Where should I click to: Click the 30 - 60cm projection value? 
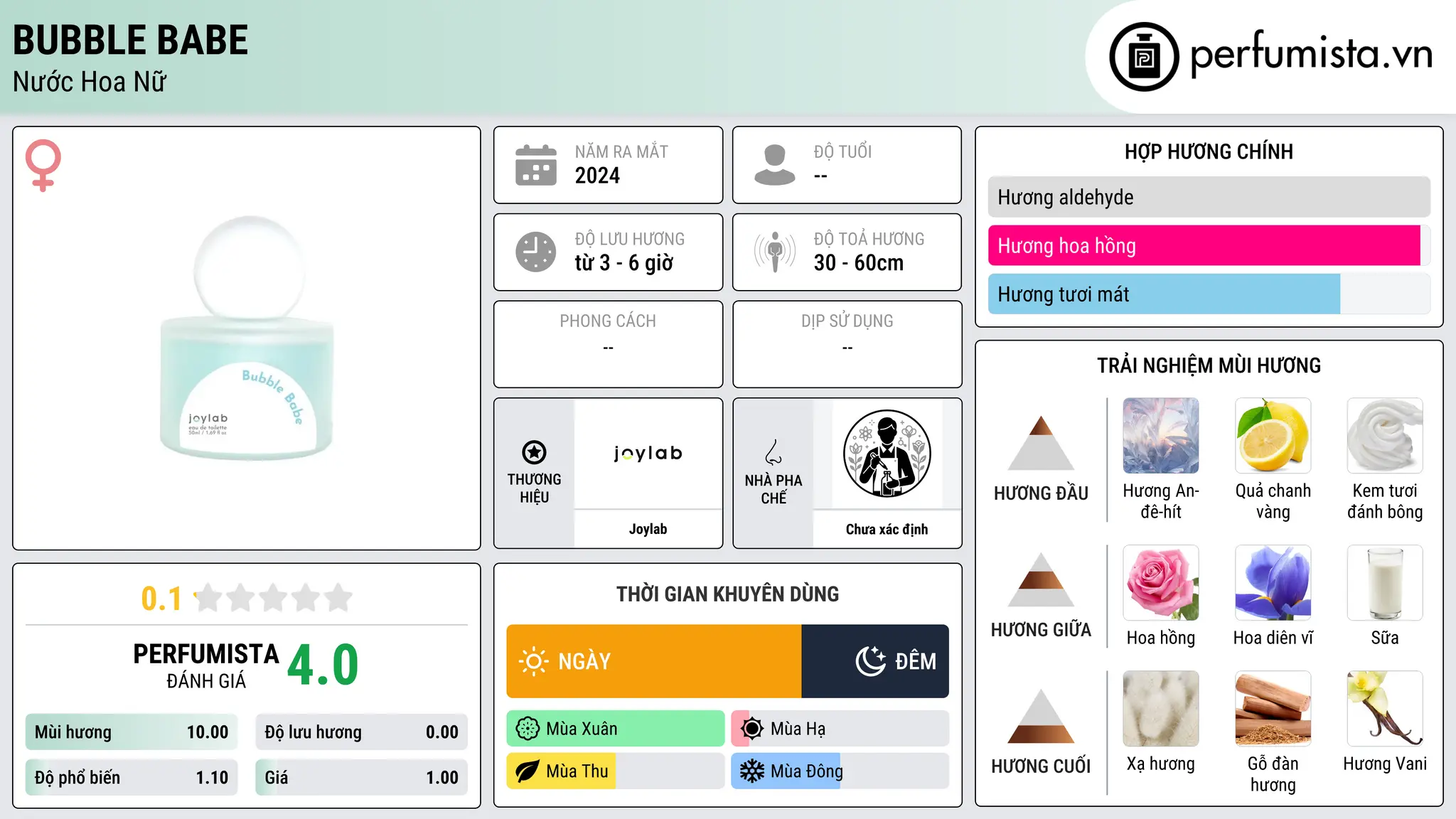click(859, 263)
